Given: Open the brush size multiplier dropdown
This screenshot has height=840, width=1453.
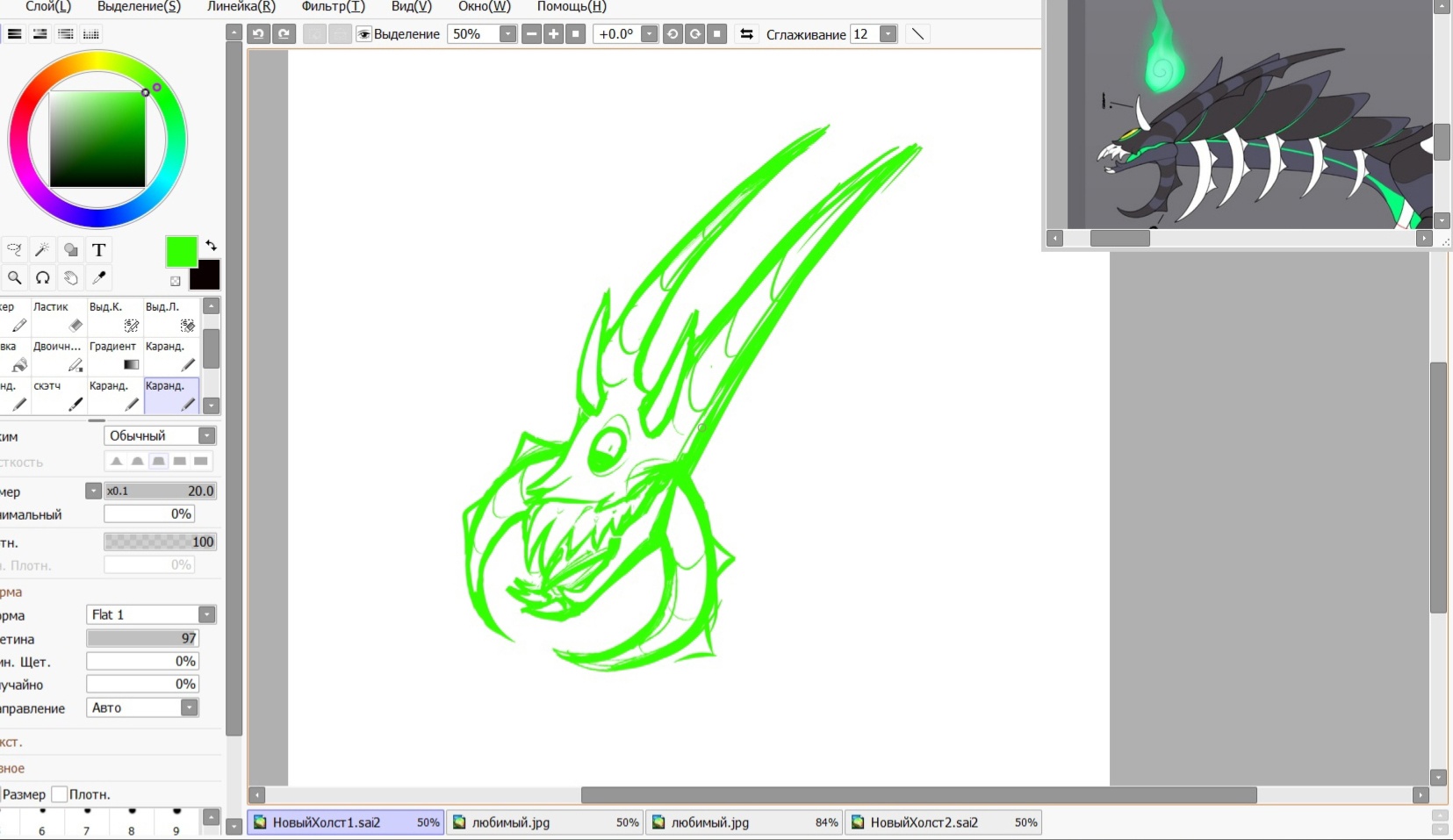Looking at the screenshot, I should coord(93,491).
